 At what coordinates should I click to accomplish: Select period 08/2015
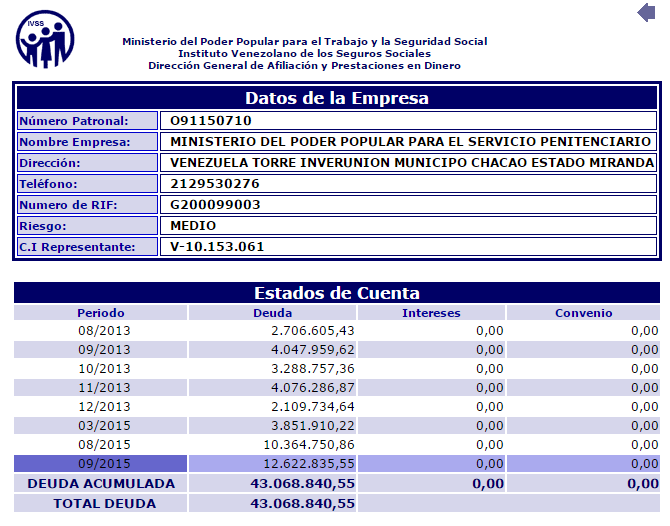point(104,444)
